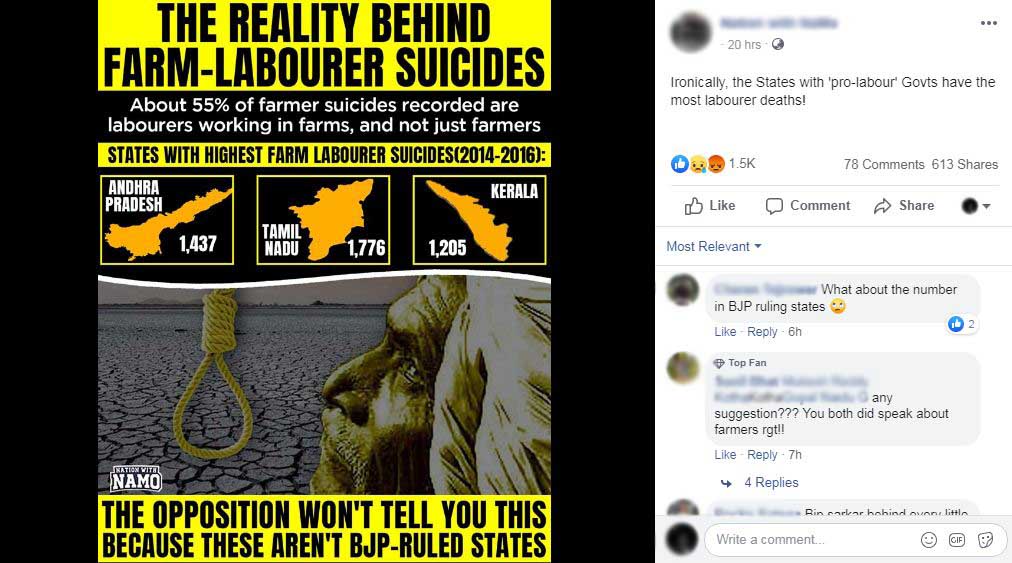Open the 613 Shares list
This screenshot has width=1012, height=563.
point(964,164)
